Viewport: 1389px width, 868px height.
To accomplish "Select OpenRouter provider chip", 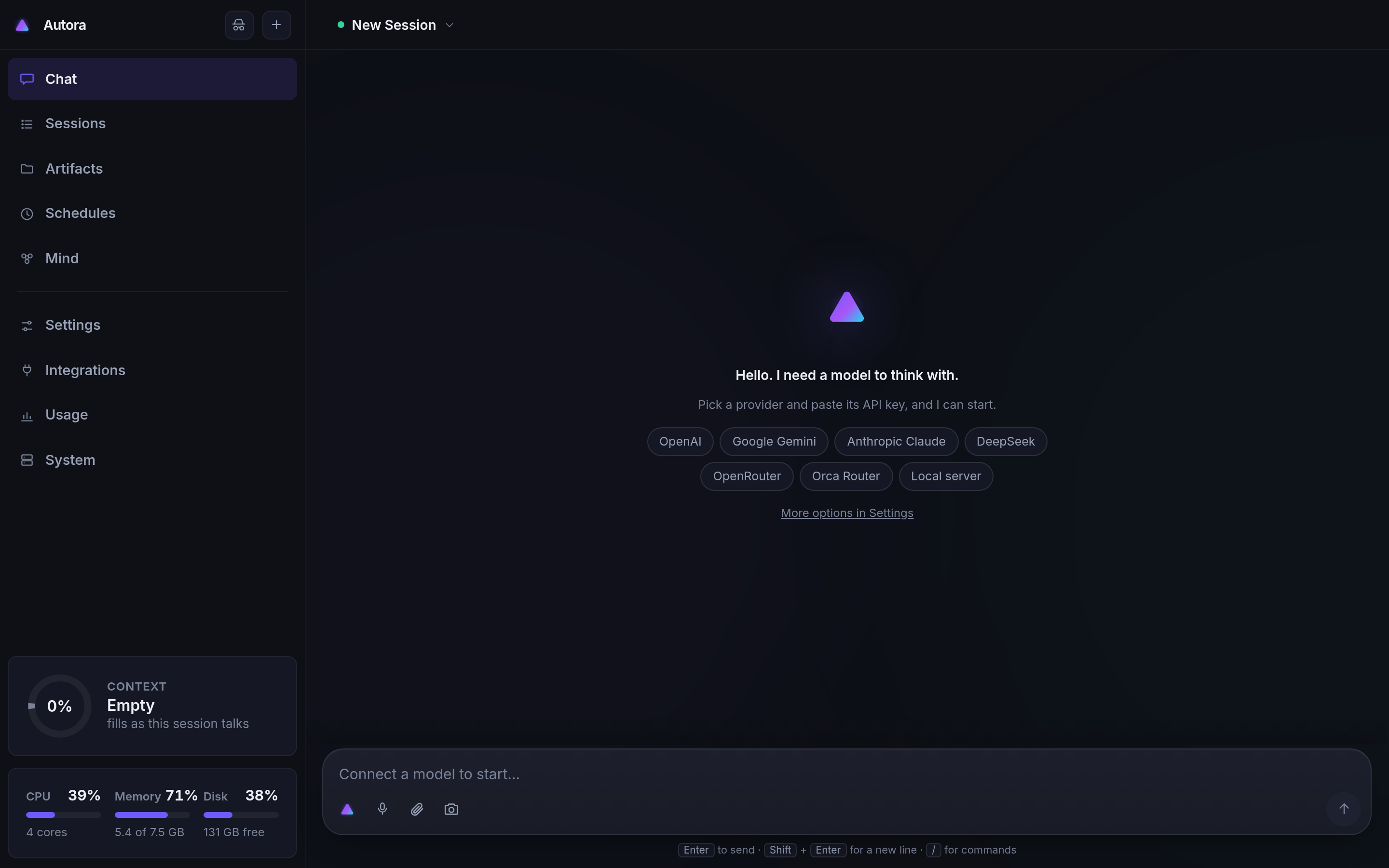I will coord(747,476).
